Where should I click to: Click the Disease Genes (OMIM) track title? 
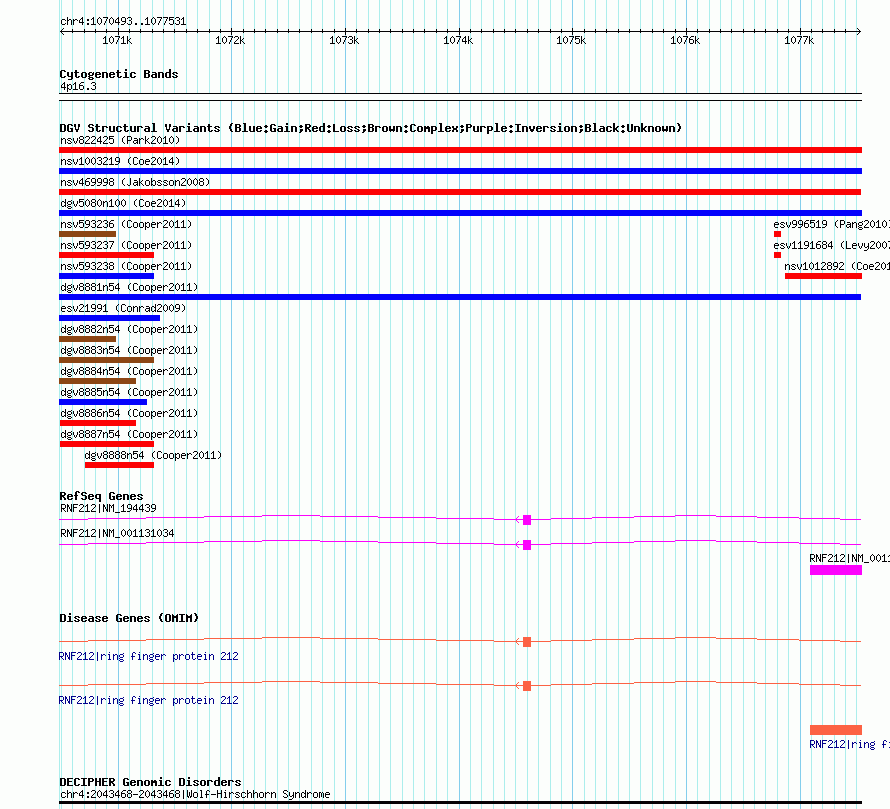click(129, 618)
